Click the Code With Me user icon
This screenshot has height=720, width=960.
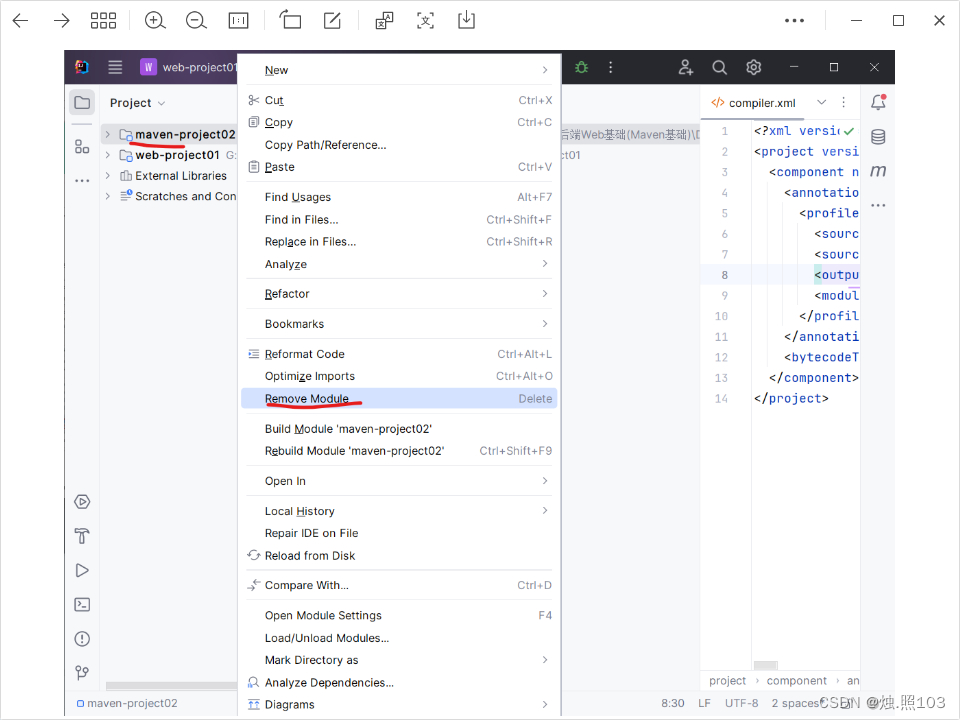(x=686, y=67)
